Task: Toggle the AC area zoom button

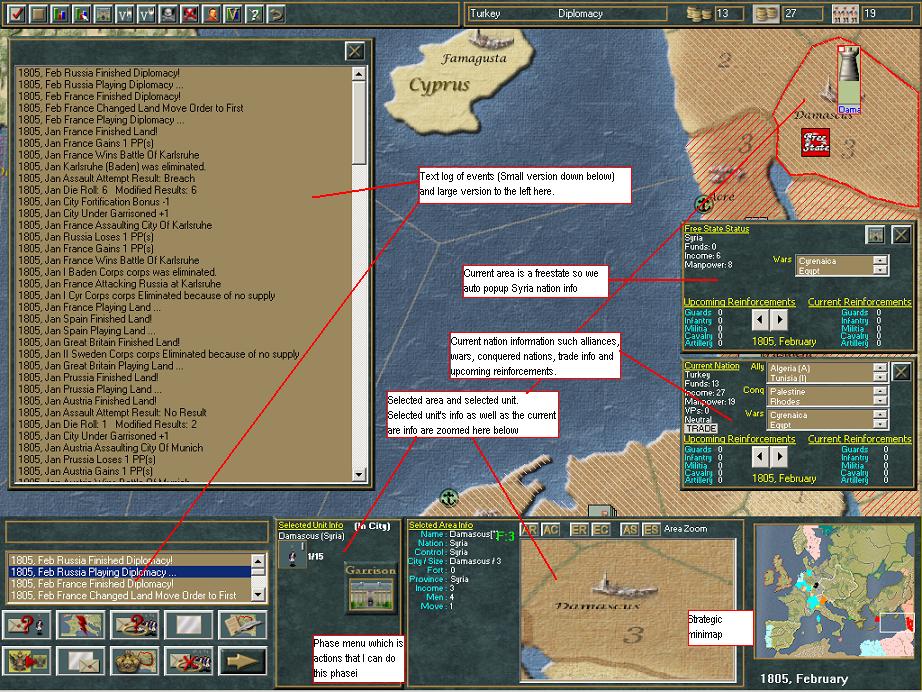Action: click(x=550, y=530)
